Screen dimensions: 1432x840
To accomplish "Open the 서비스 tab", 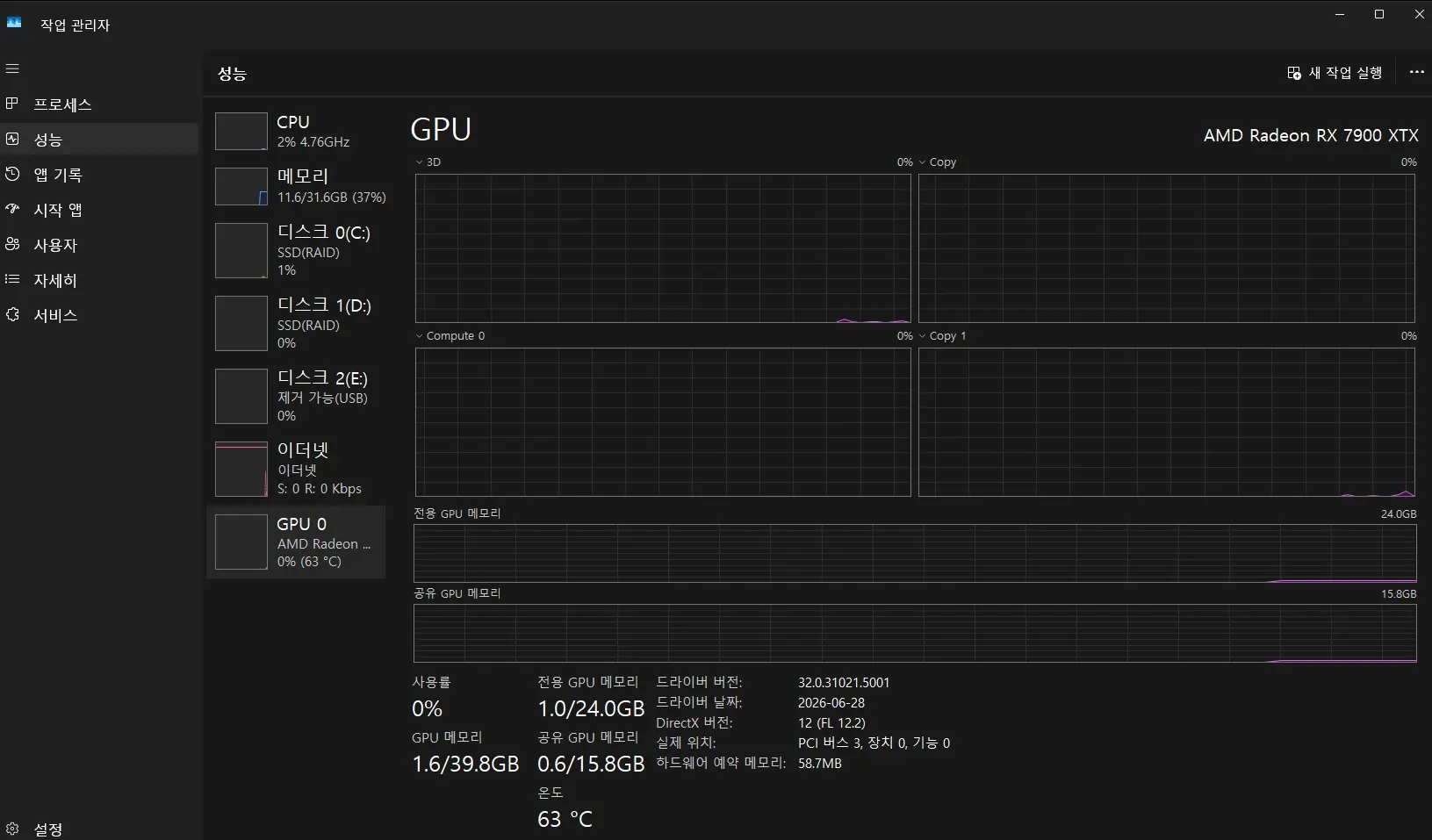I will [x=100, y=315].
